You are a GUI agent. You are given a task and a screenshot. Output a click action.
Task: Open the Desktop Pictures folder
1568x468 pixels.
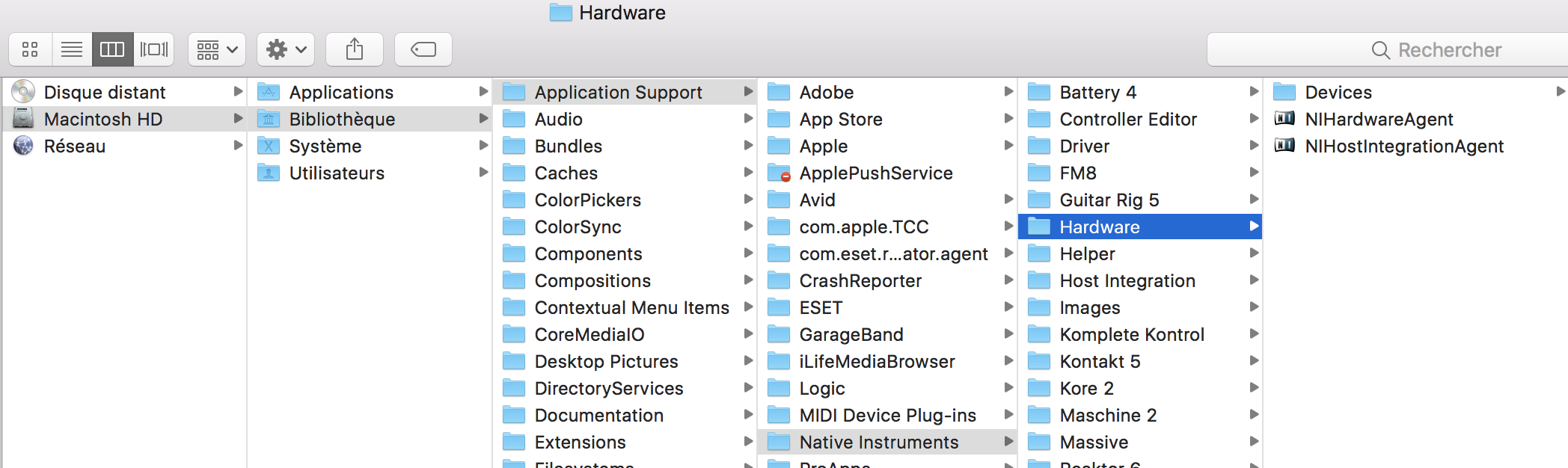625,361
